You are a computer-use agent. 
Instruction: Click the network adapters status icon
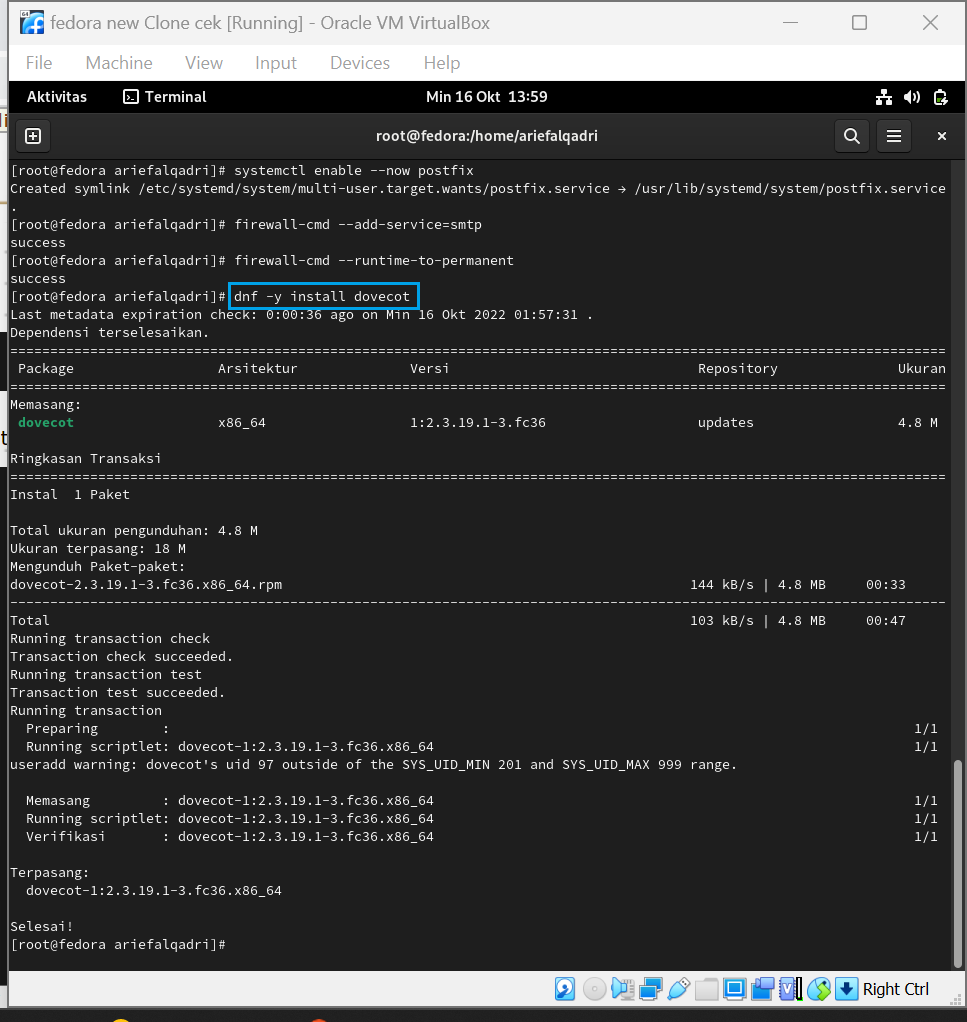650,989
